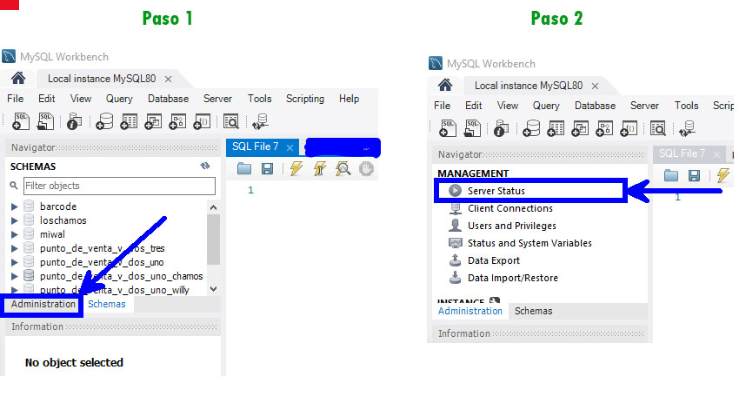Viewport: 741px width, 415px height.
Task: Open Users and Privileges in Management
Action: click(x=511, y=225)
